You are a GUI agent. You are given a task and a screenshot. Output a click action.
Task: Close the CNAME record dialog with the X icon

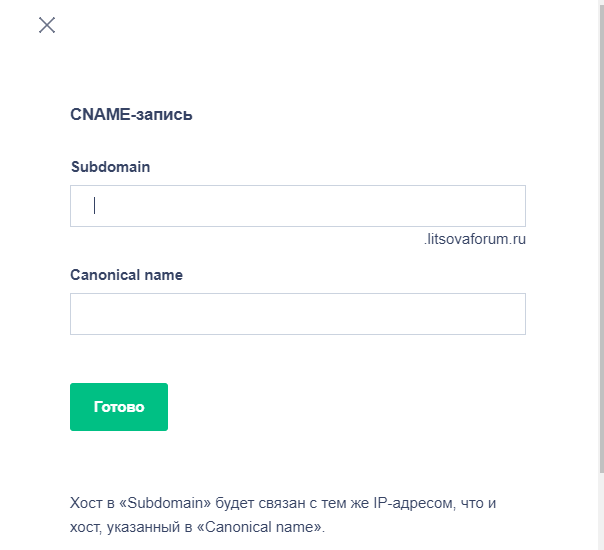[x=47, y=25]
